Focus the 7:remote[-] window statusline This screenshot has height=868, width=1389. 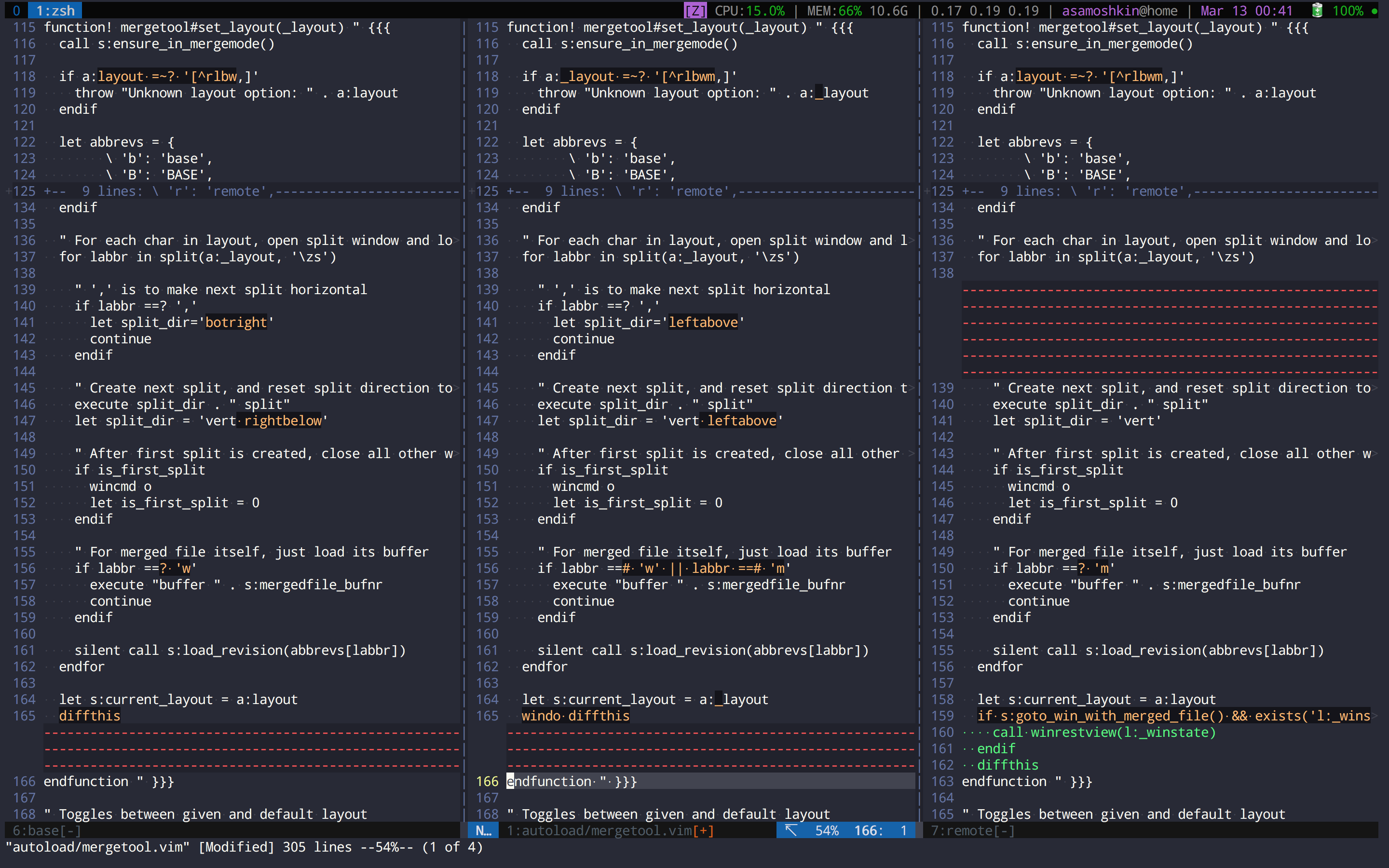972,830
